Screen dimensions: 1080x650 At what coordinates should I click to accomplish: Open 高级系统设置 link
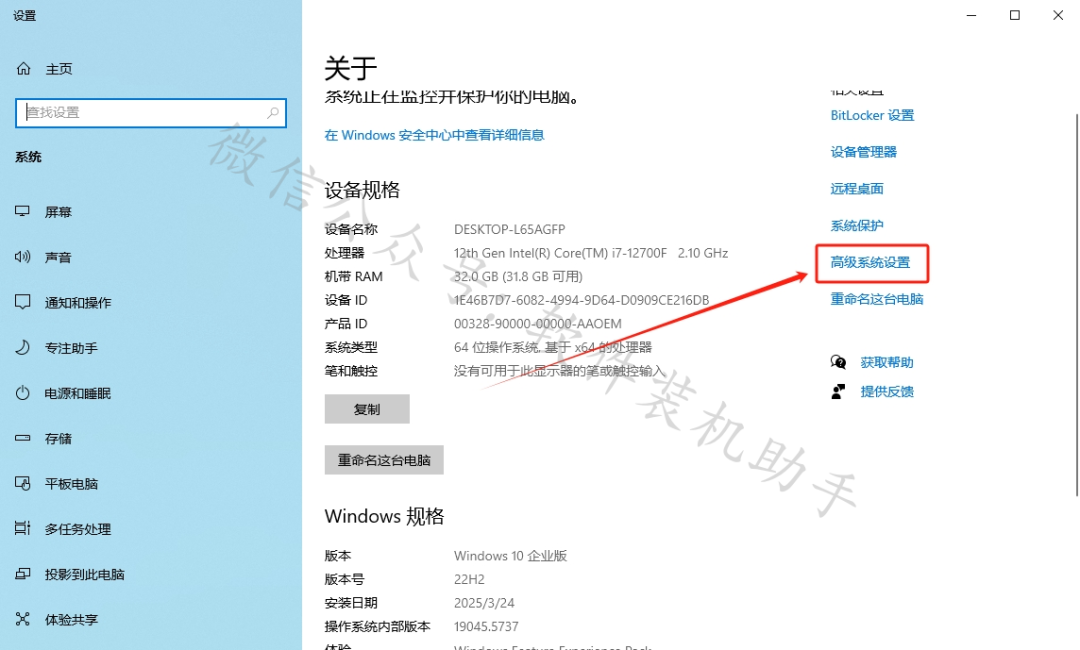click(x=870, y=262)
